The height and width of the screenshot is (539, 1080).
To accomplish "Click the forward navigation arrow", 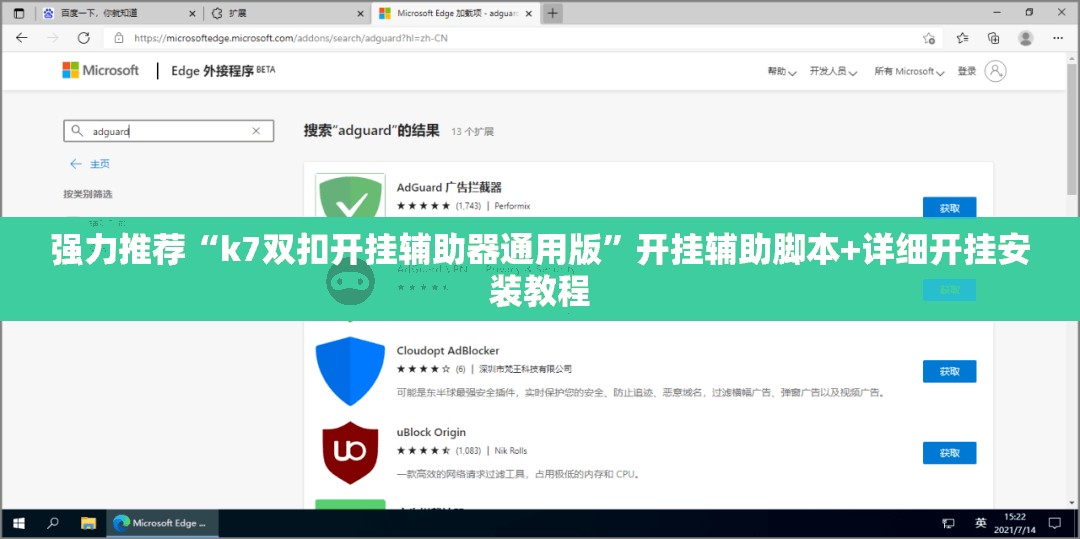I will (52, 38).
